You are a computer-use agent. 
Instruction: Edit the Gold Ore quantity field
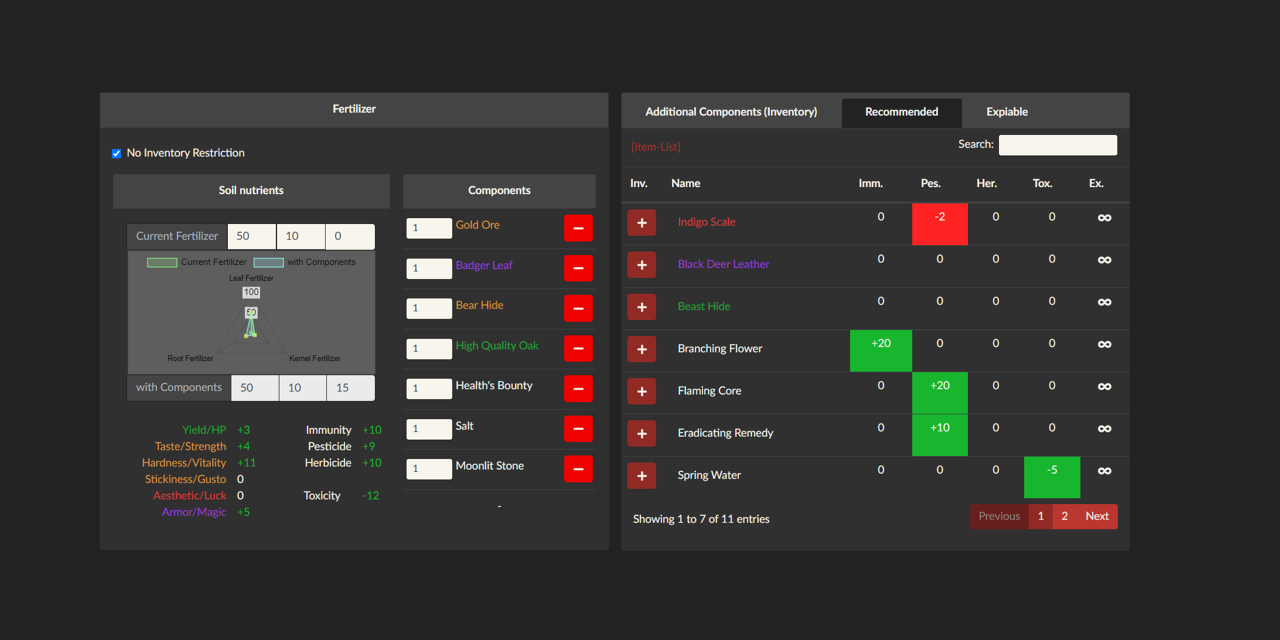(429, 228)
